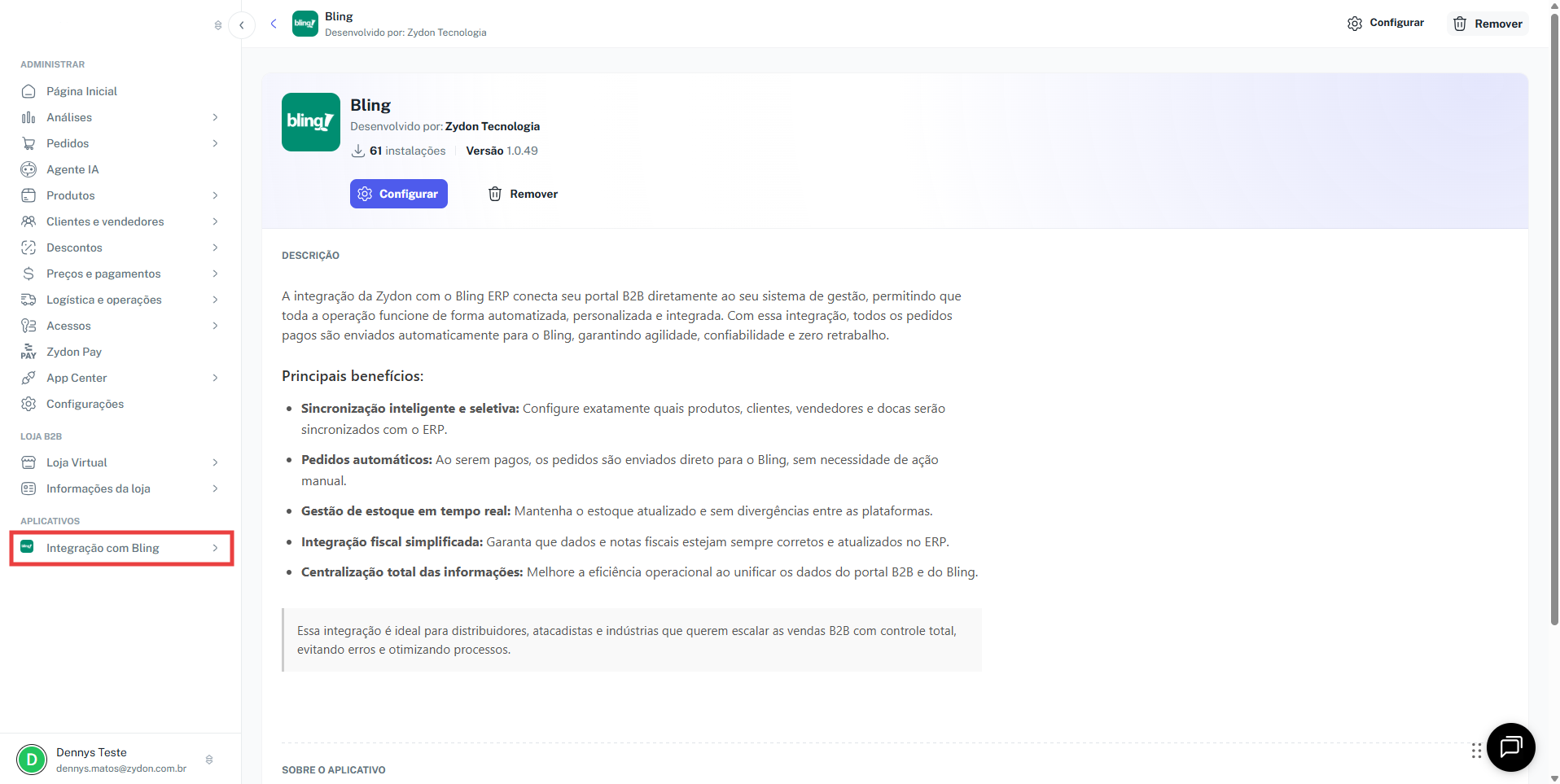Click the page vertical scrollbar

click(x=1554, y=318)
